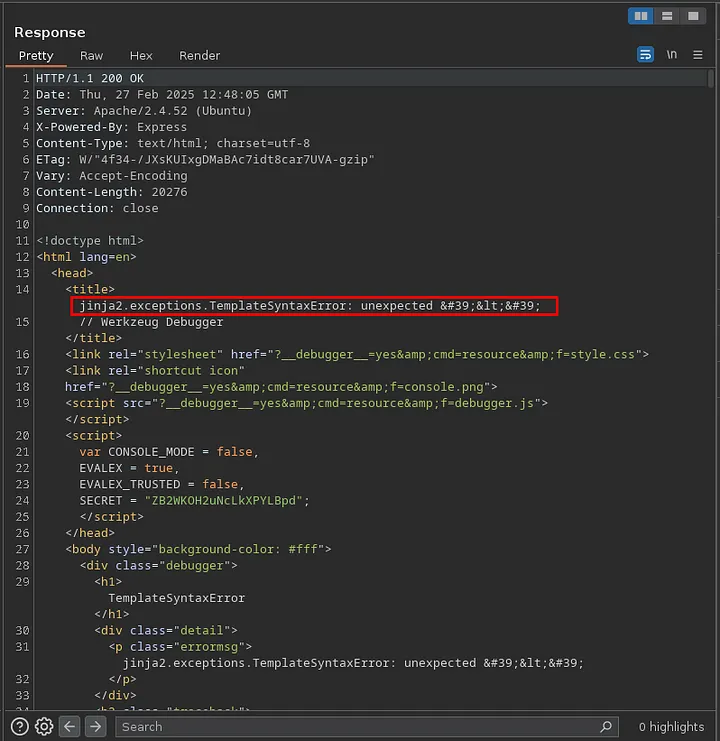The width and height of the screenshot is (720, 741).
Task: Switch to top-bottom layout view
Action: [667, 16]
